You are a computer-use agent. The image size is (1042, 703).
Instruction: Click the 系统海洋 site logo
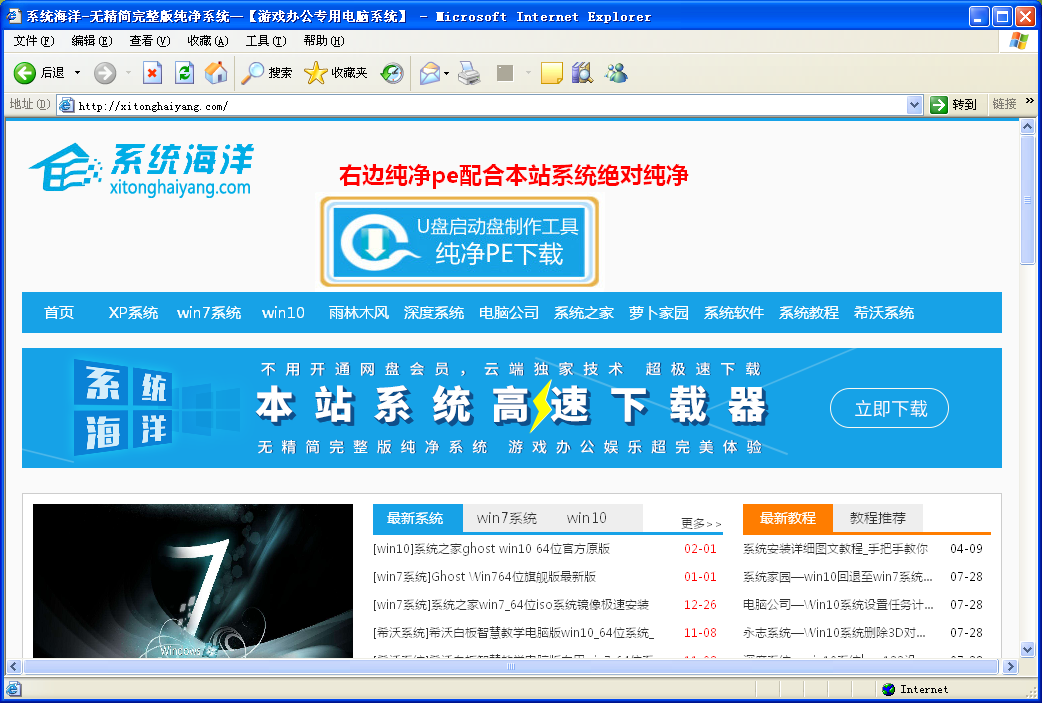coord(142,169)
